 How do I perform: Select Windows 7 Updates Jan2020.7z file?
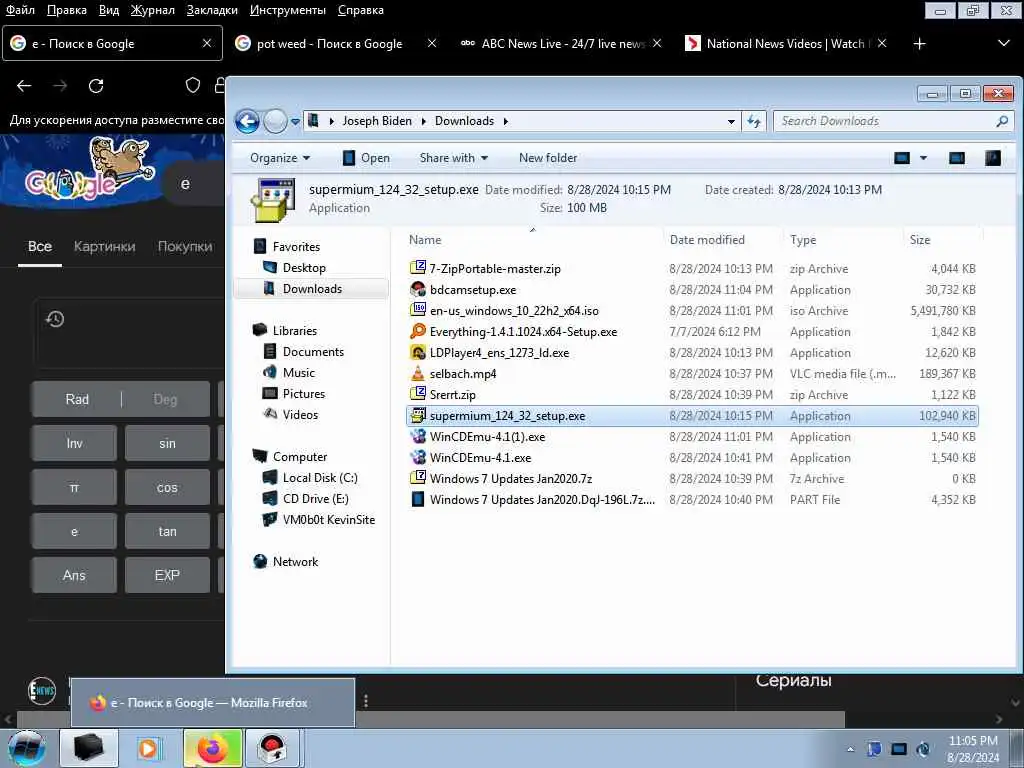[692, 479]
